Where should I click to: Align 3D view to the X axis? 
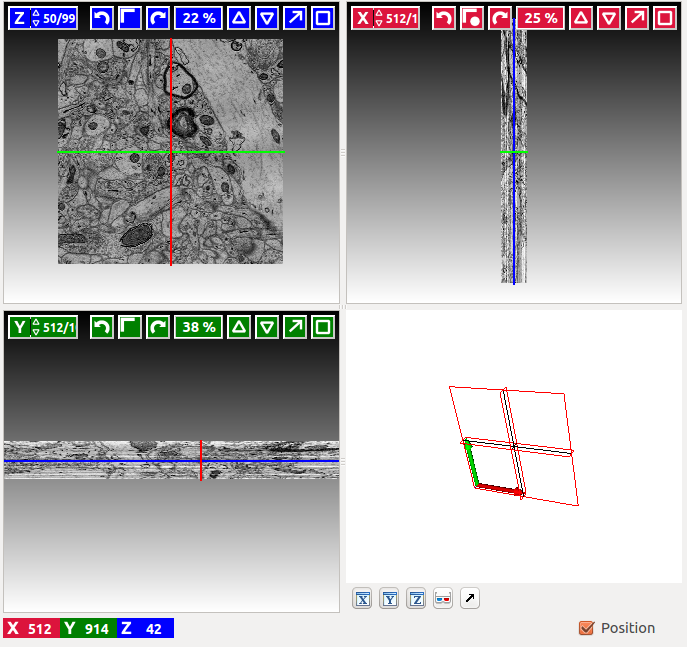point(363,599)
